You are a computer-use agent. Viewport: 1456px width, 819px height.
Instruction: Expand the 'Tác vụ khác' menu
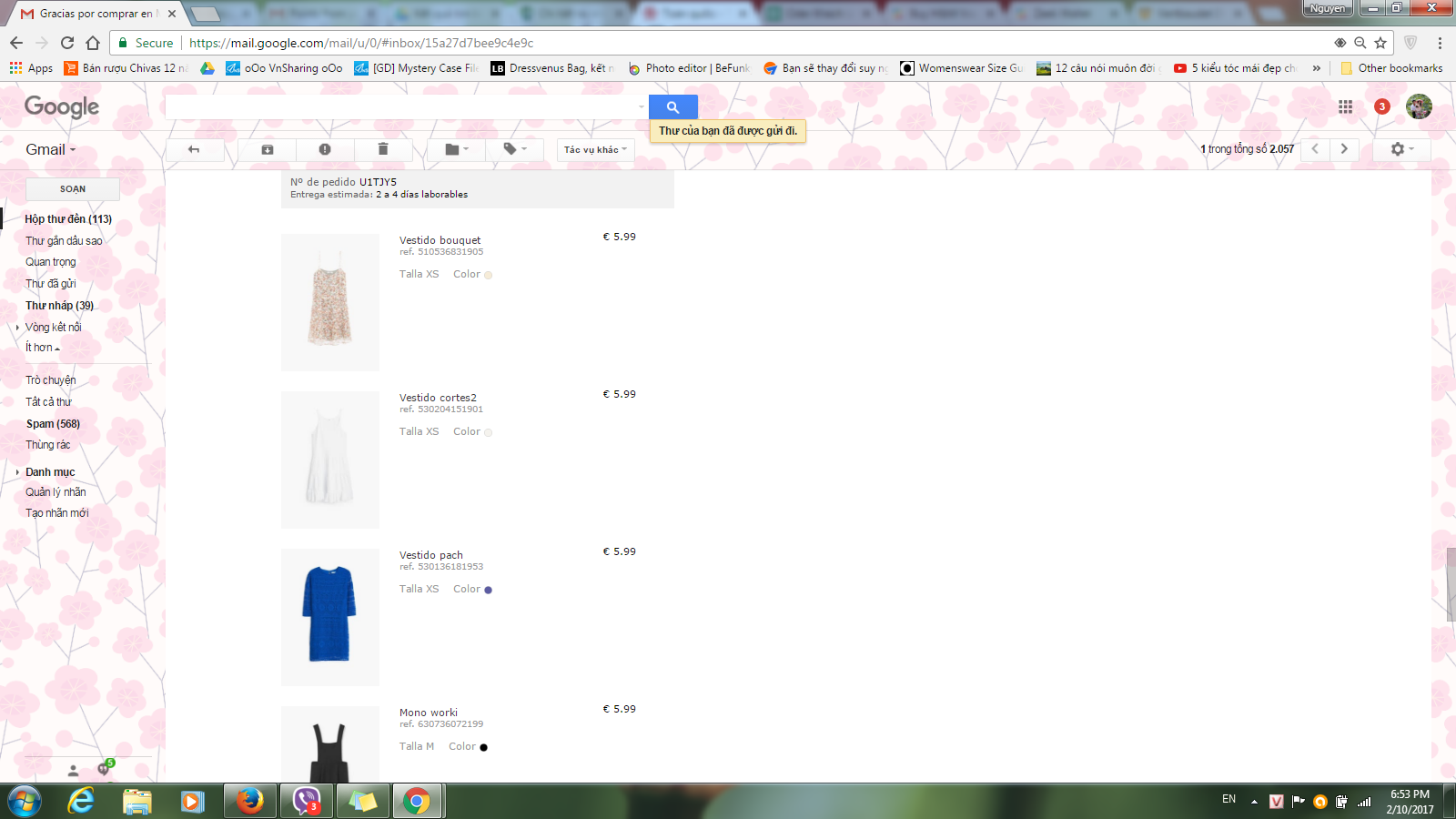click(595, 149)
